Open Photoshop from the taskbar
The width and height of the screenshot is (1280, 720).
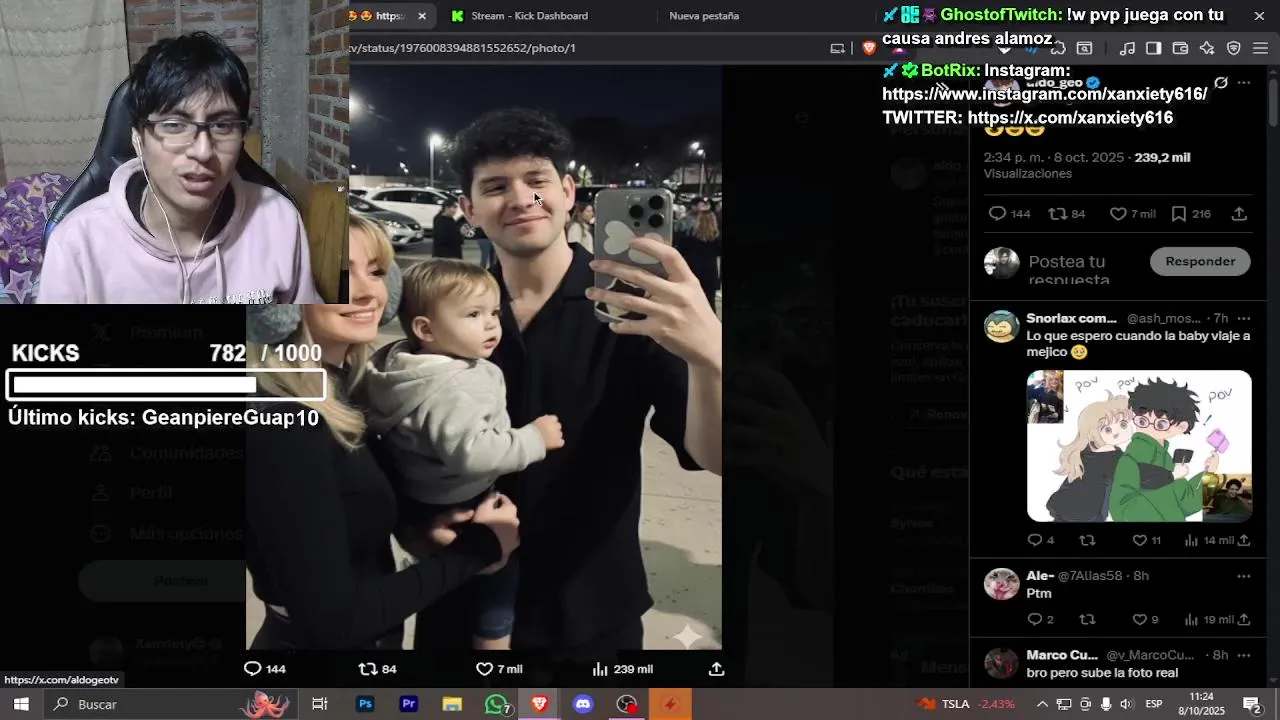tap(365, 704)
